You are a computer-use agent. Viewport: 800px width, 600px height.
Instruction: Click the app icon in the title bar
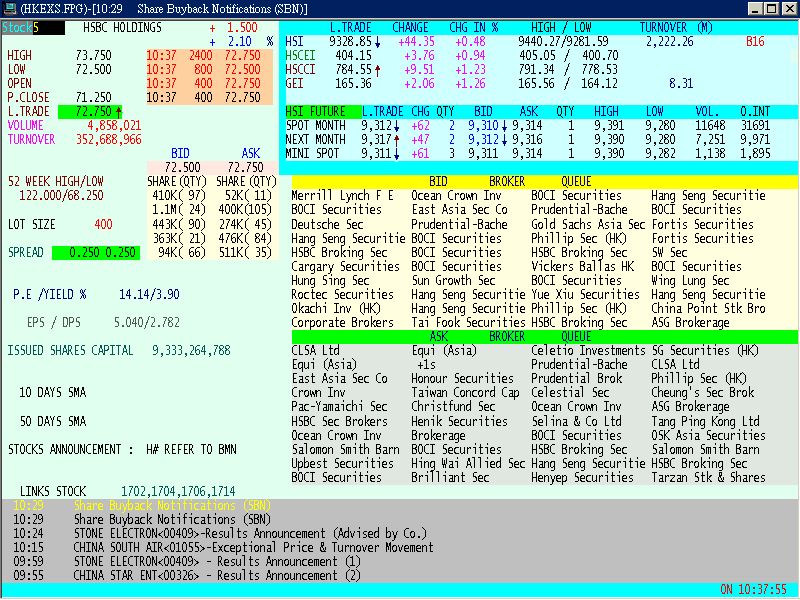coord(10,8)
